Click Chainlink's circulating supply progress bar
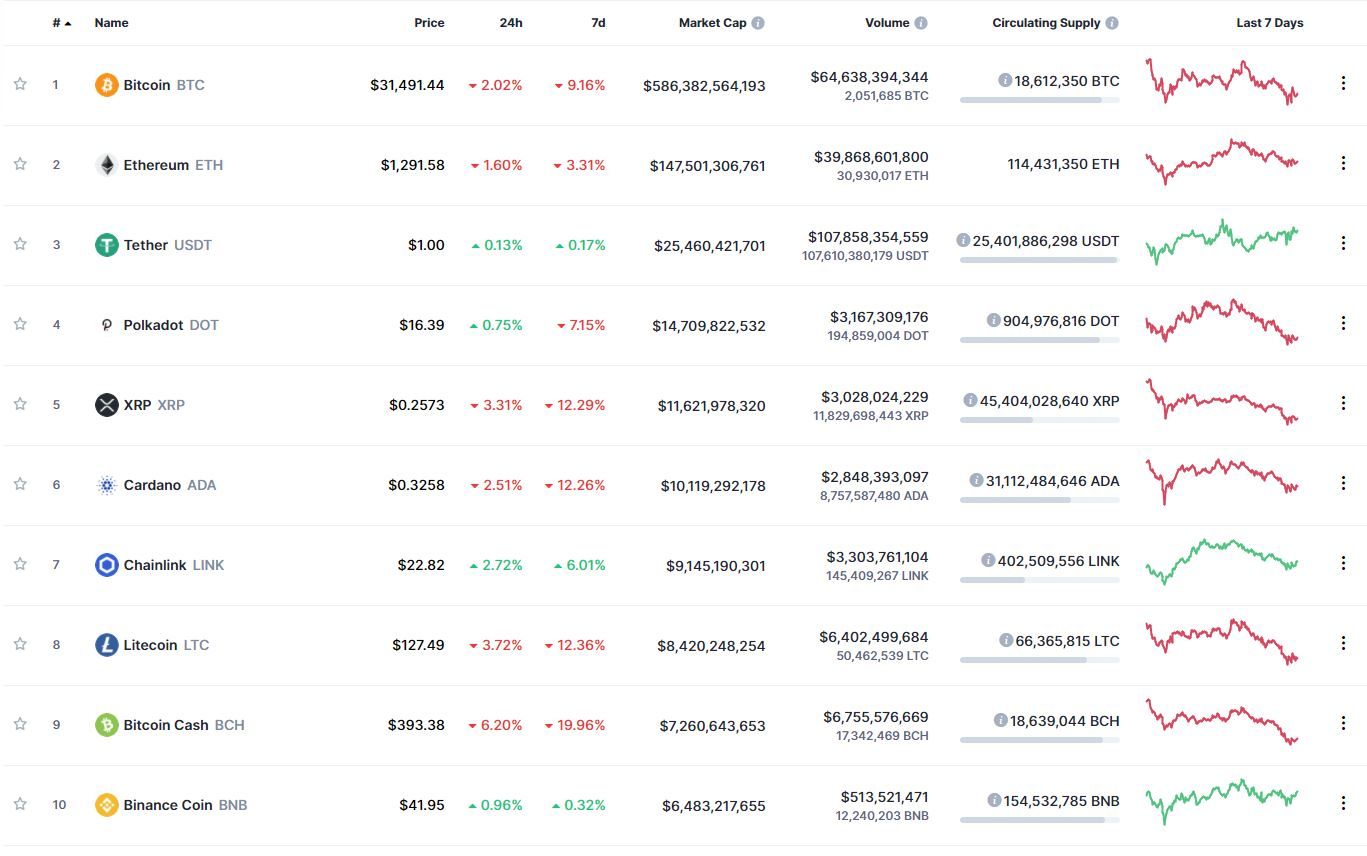 point(1040,580)
